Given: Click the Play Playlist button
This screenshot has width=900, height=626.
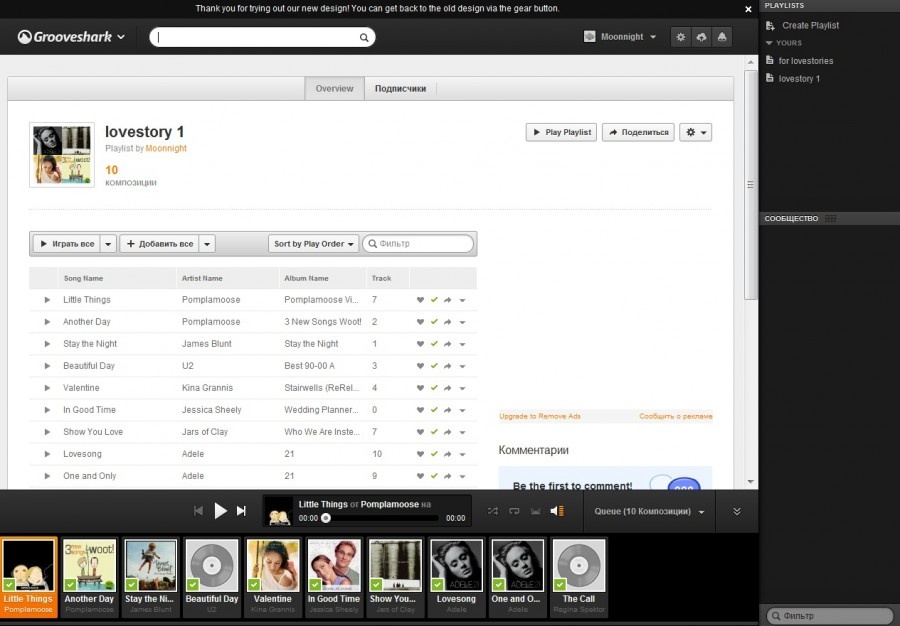Looking at the screenshot, I should click(x=561, y=132).
